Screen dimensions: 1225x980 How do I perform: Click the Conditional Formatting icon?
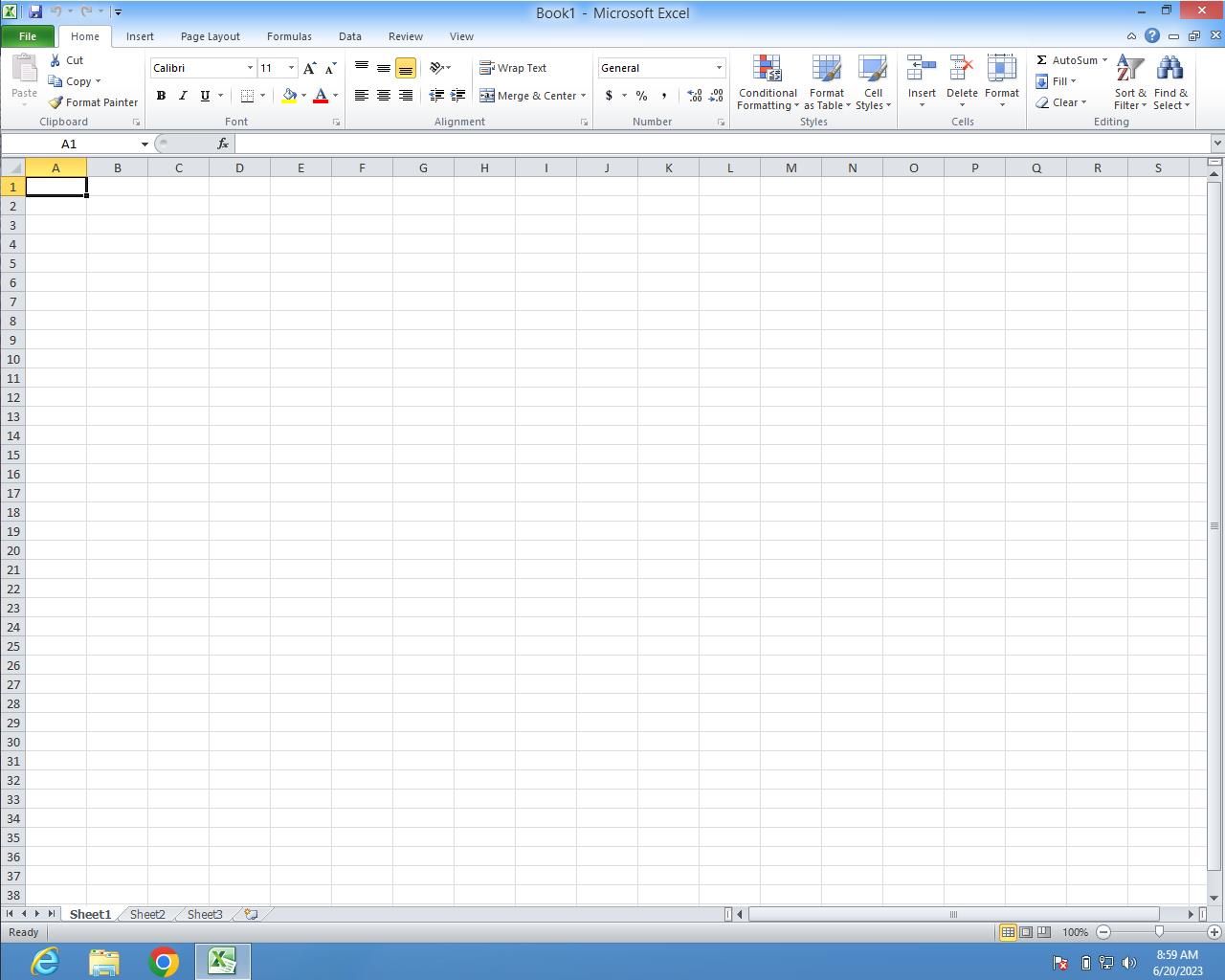[767, 69]
